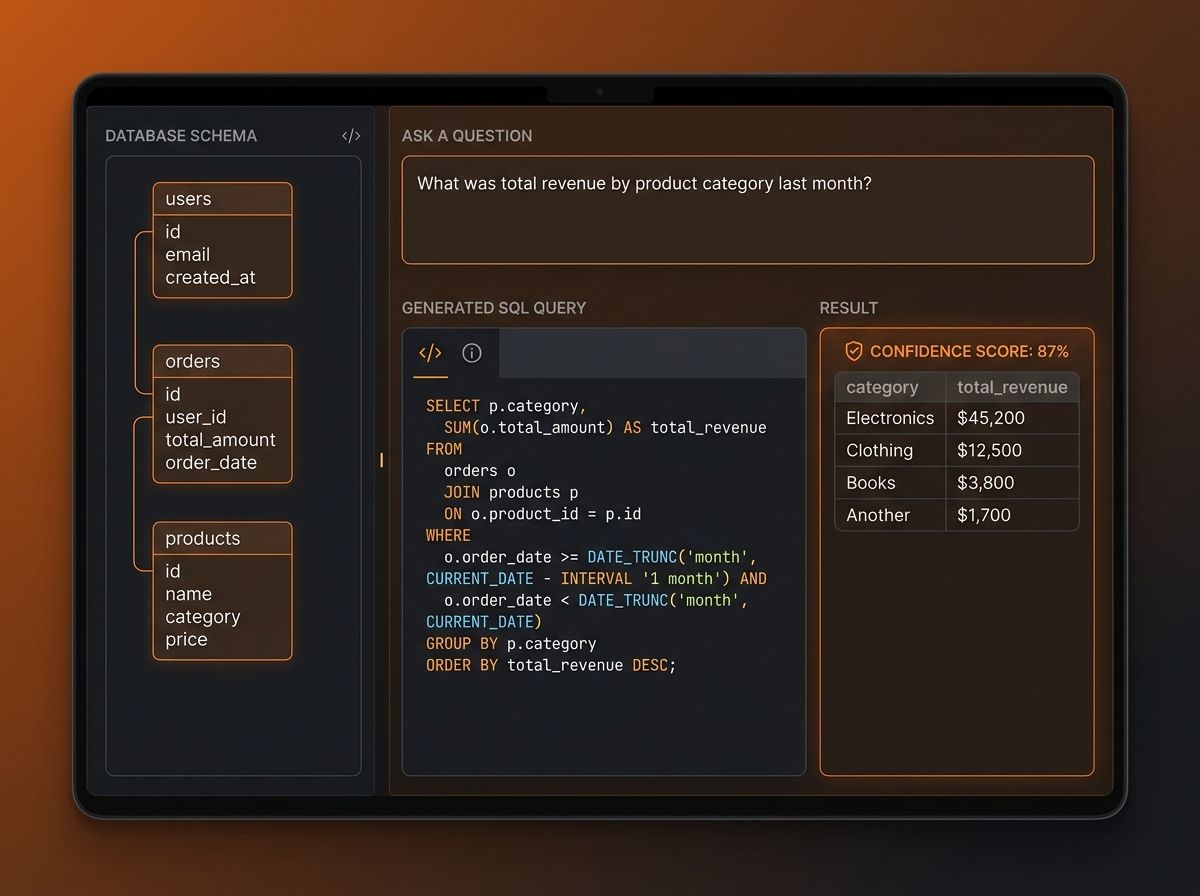
Task: Click the total_revenue result column header
Action: point(1013,388)
